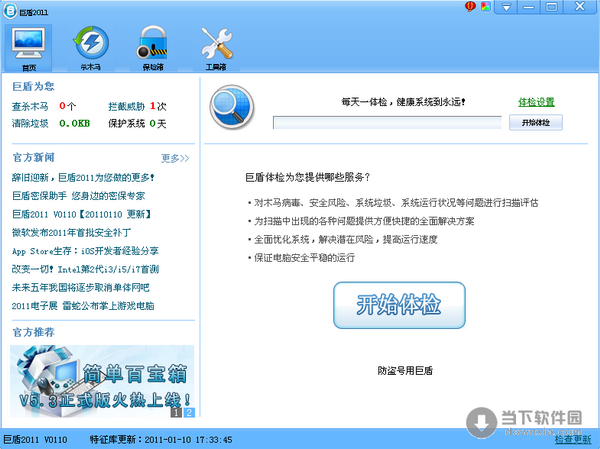This screenshot has height=449, width=600.
Task: Open the colorful skin icon in title bar
Action: pos(486,7)
